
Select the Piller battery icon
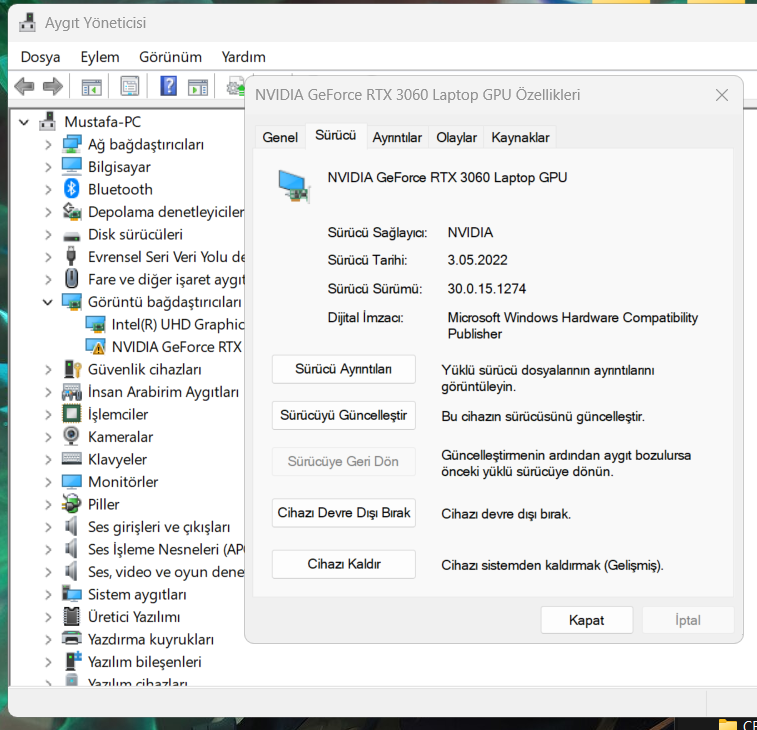[71, 504]
